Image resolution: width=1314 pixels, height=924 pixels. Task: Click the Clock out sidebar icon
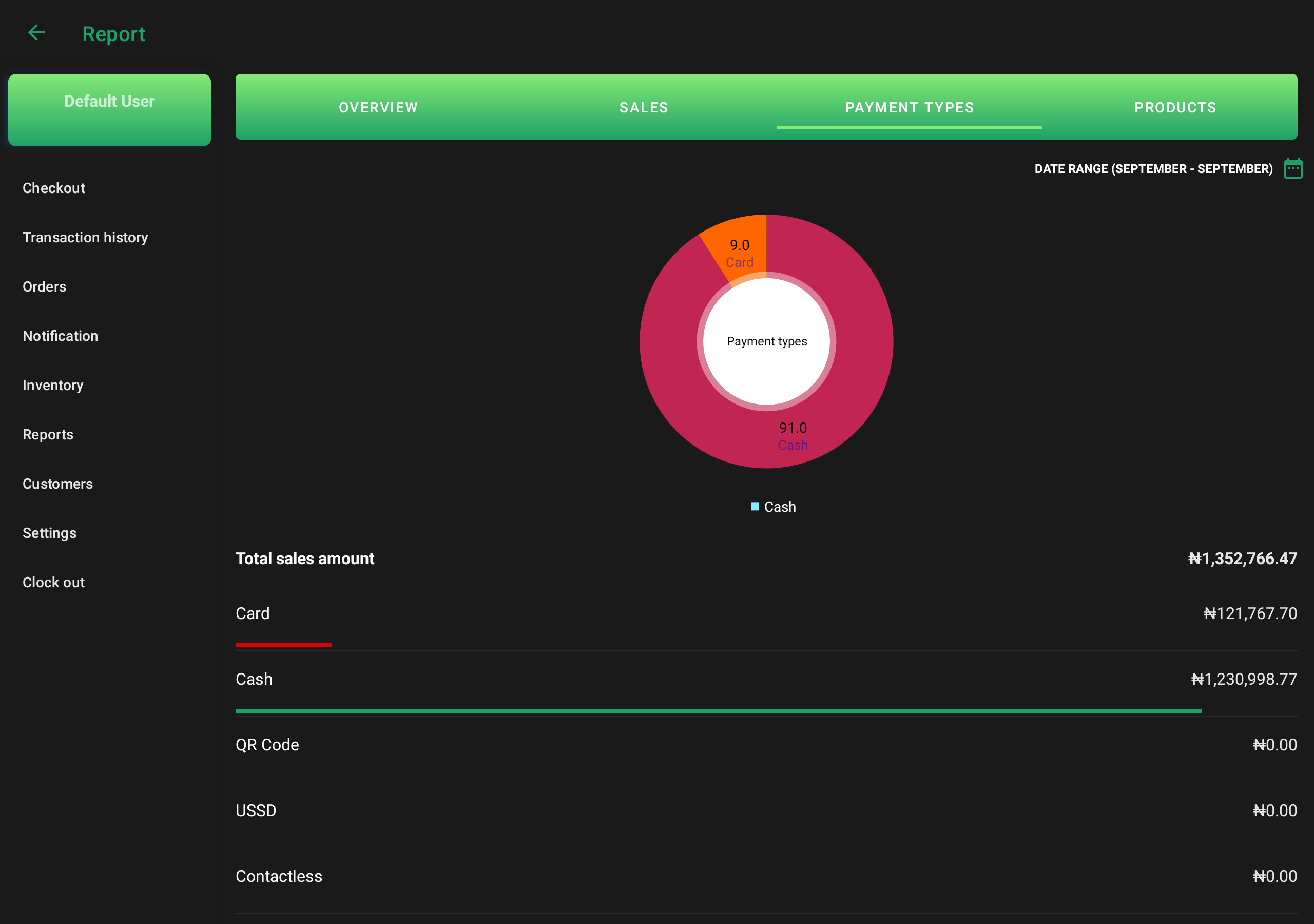point(53,582)
